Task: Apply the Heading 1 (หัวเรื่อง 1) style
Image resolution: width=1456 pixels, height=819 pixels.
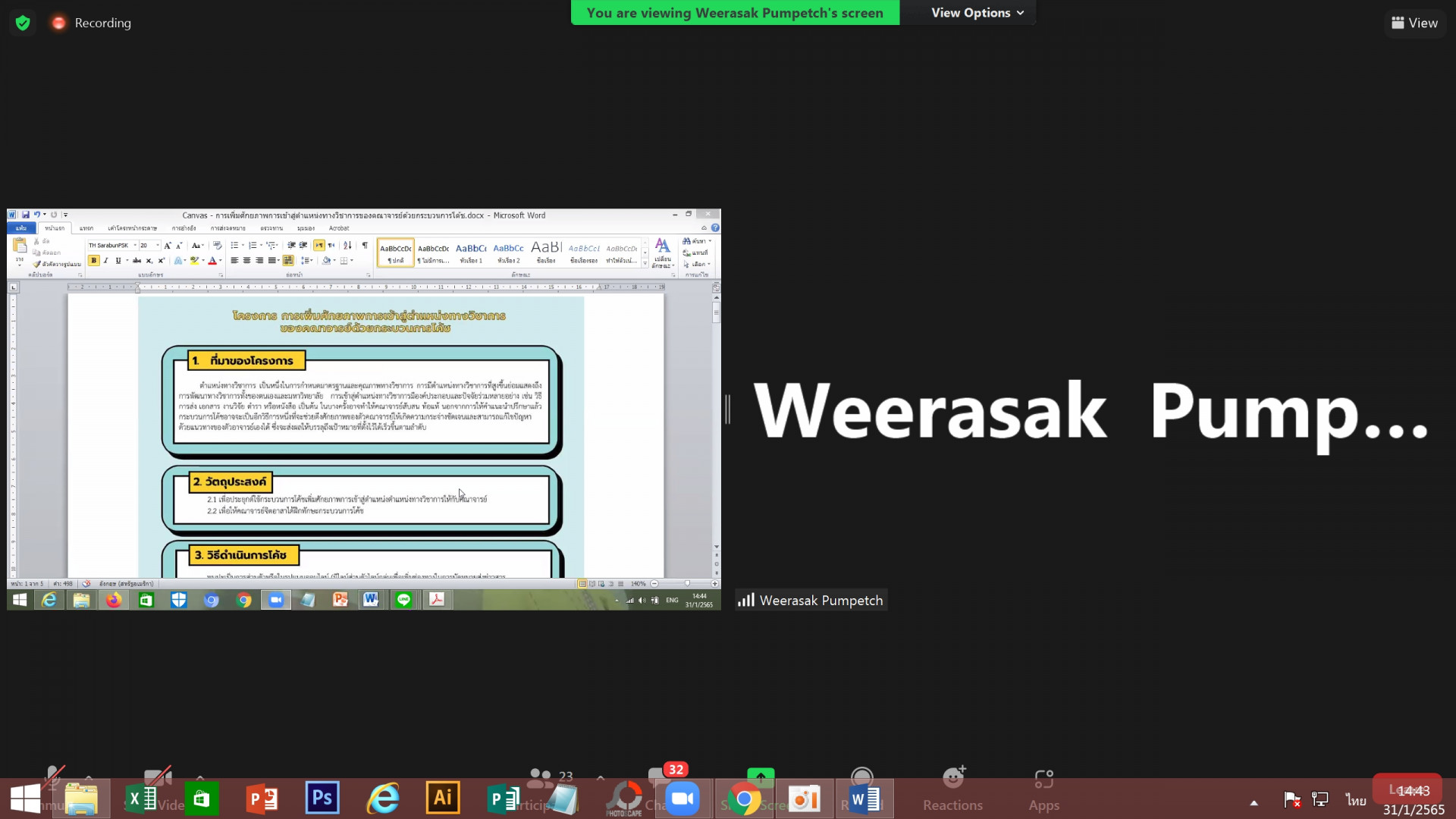Action: pyautogui.click(x=471, y=253)
